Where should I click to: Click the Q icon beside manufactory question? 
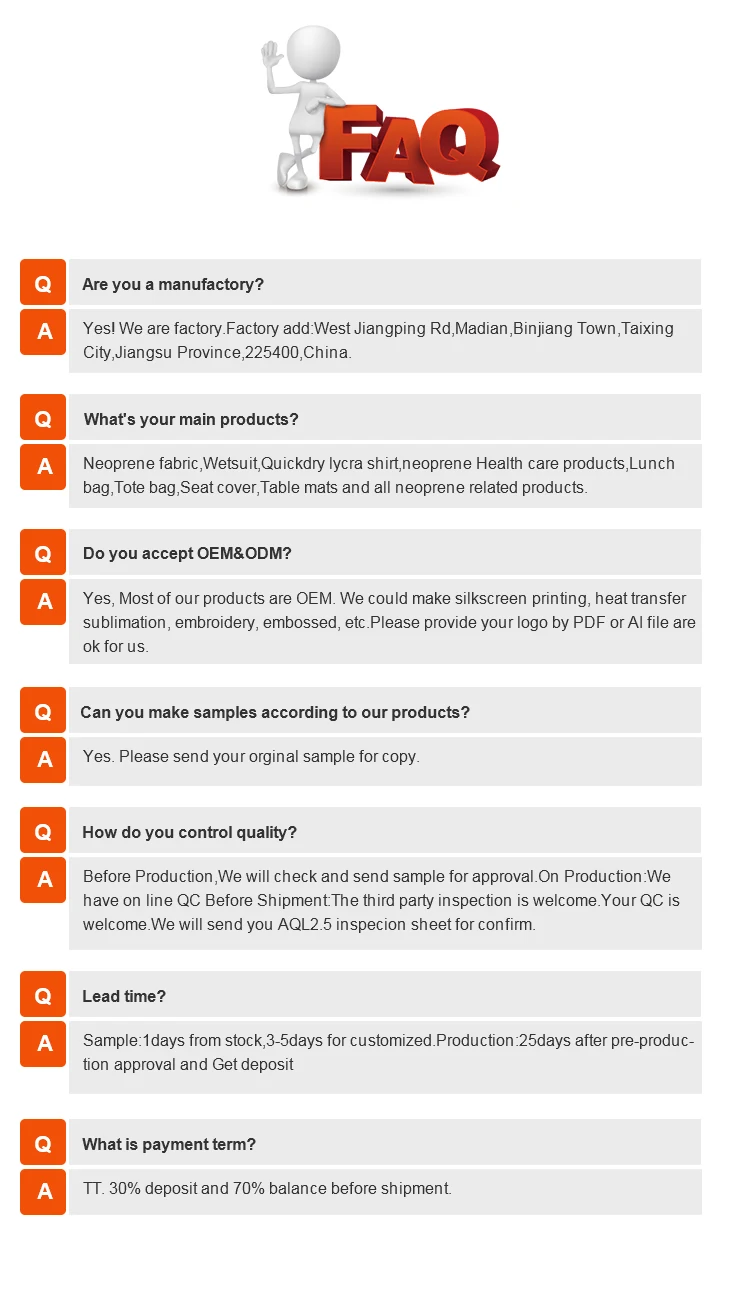(43, 283)
